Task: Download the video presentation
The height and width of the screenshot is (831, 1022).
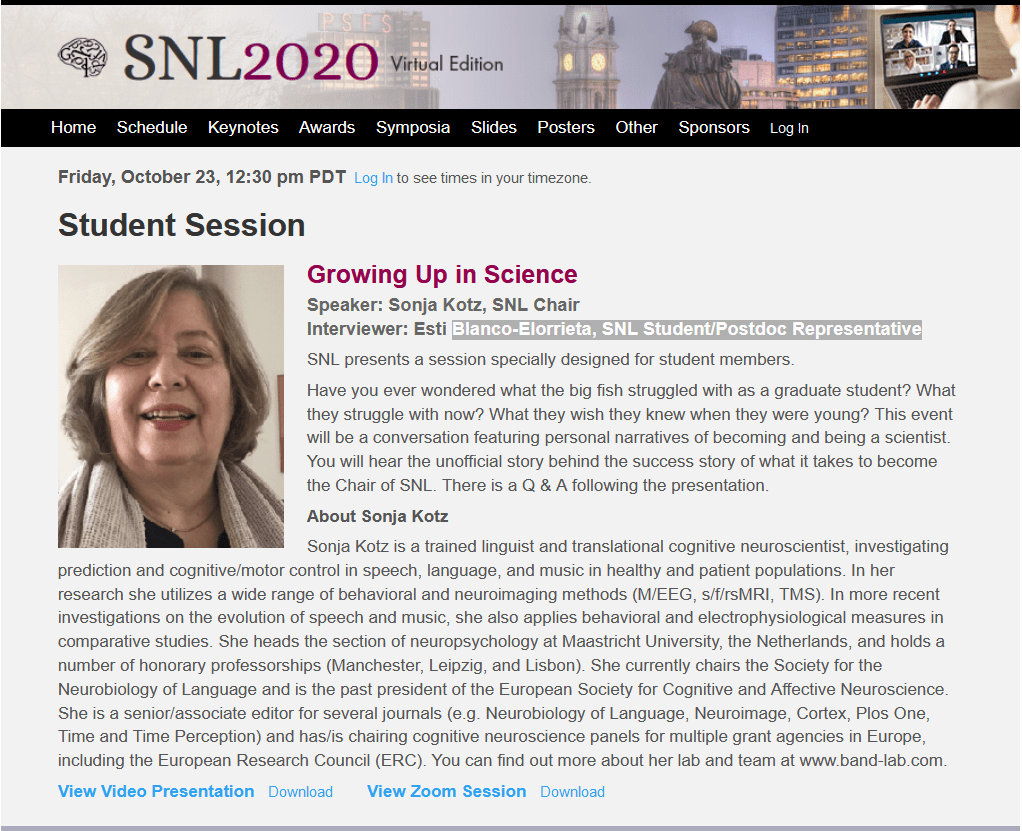Action: click(300, 792)
